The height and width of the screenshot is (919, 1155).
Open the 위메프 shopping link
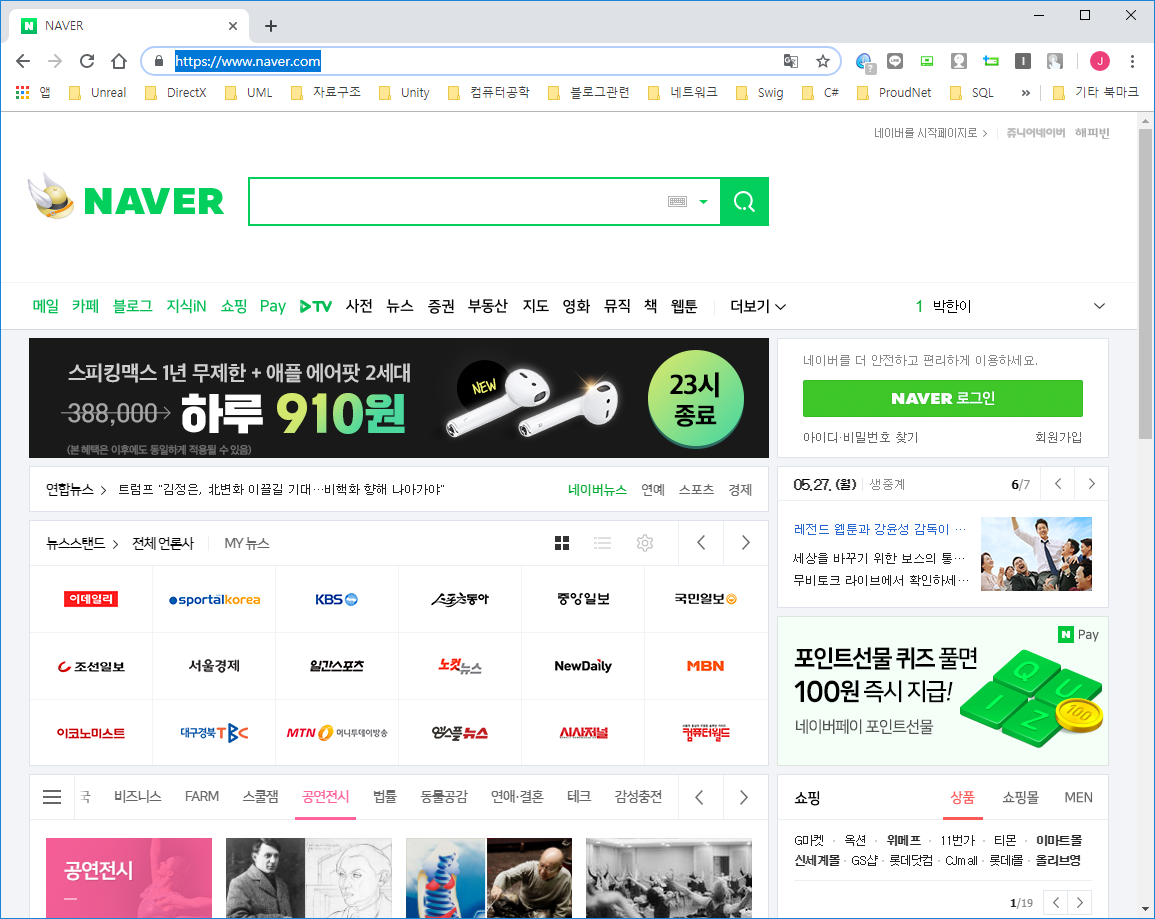point(904,840)
